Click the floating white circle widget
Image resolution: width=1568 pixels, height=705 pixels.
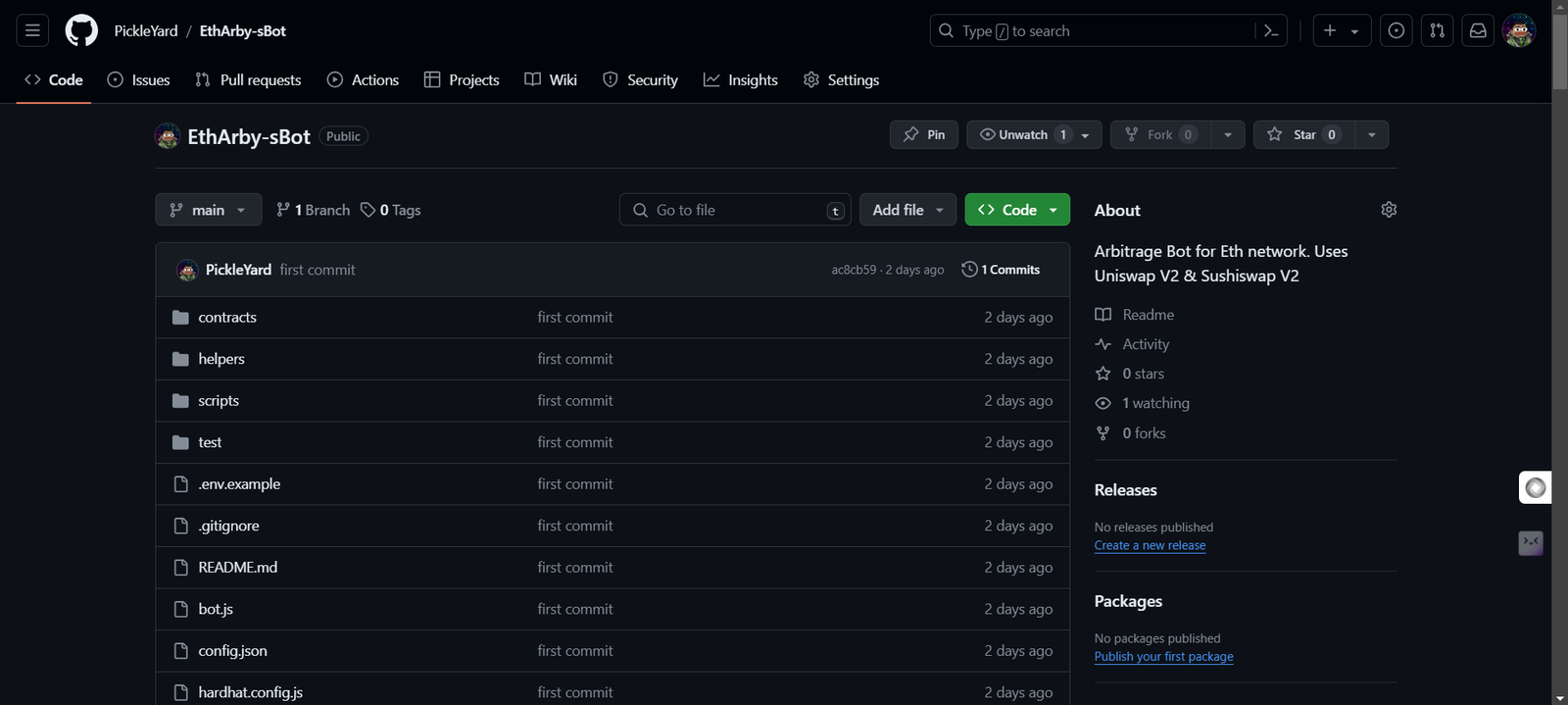click(1536, 487)
